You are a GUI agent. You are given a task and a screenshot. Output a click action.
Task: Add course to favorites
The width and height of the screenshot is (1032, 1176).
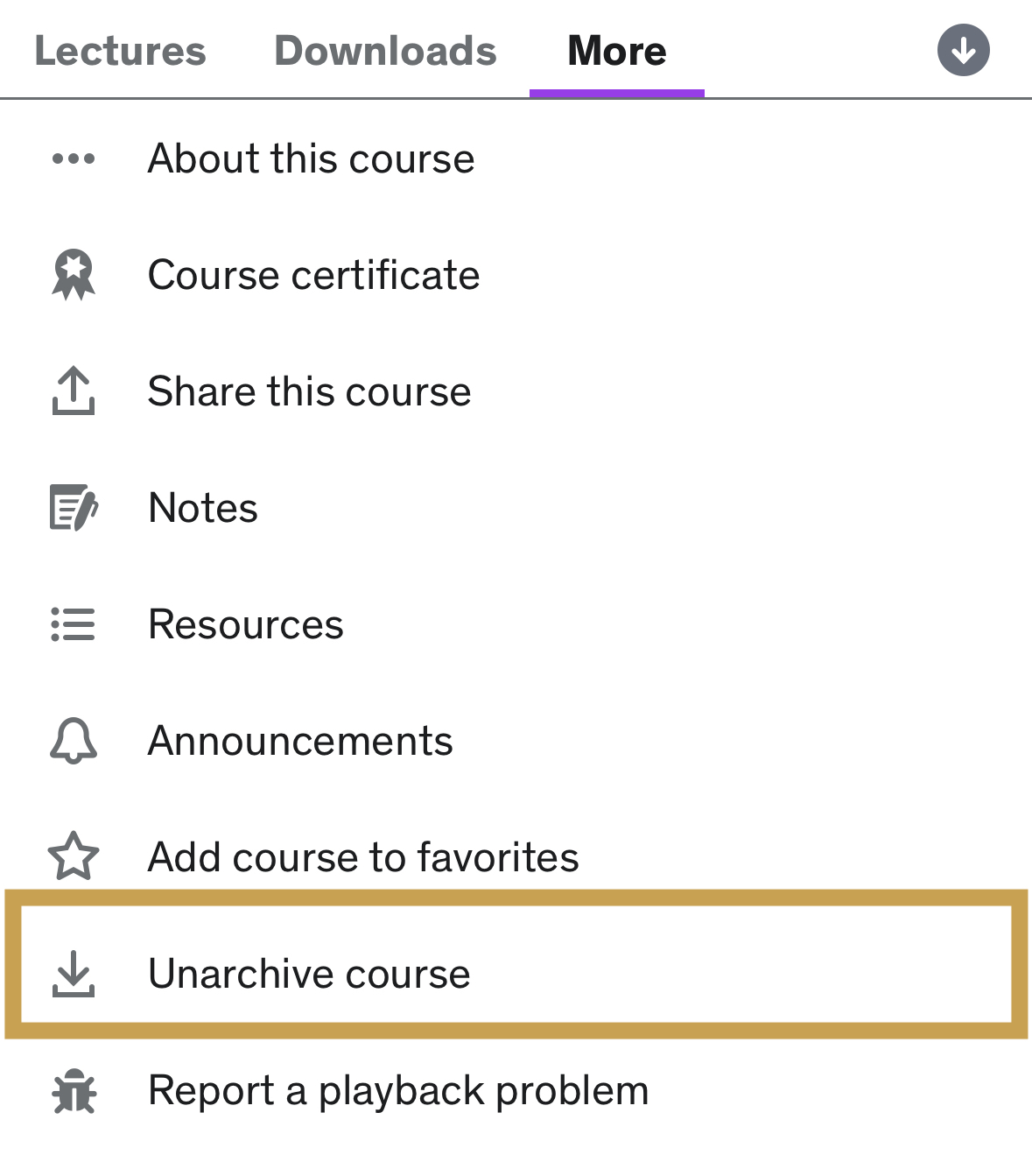point(363,856)
